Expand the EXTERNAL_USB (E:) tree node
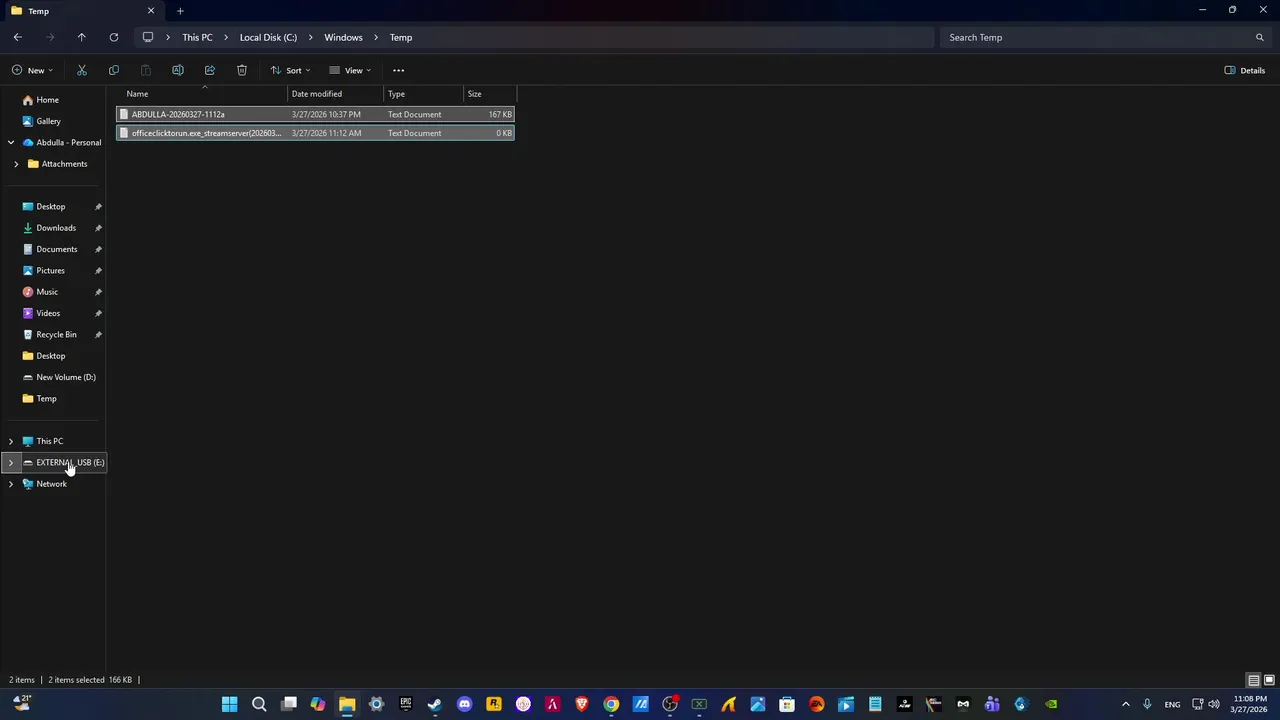 (x=11, y=462)
